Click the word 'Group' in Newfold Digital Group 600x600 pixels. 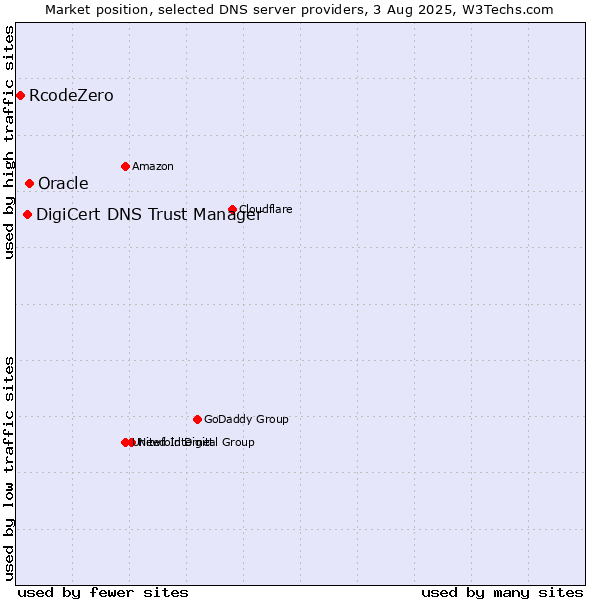pos(238,443)
